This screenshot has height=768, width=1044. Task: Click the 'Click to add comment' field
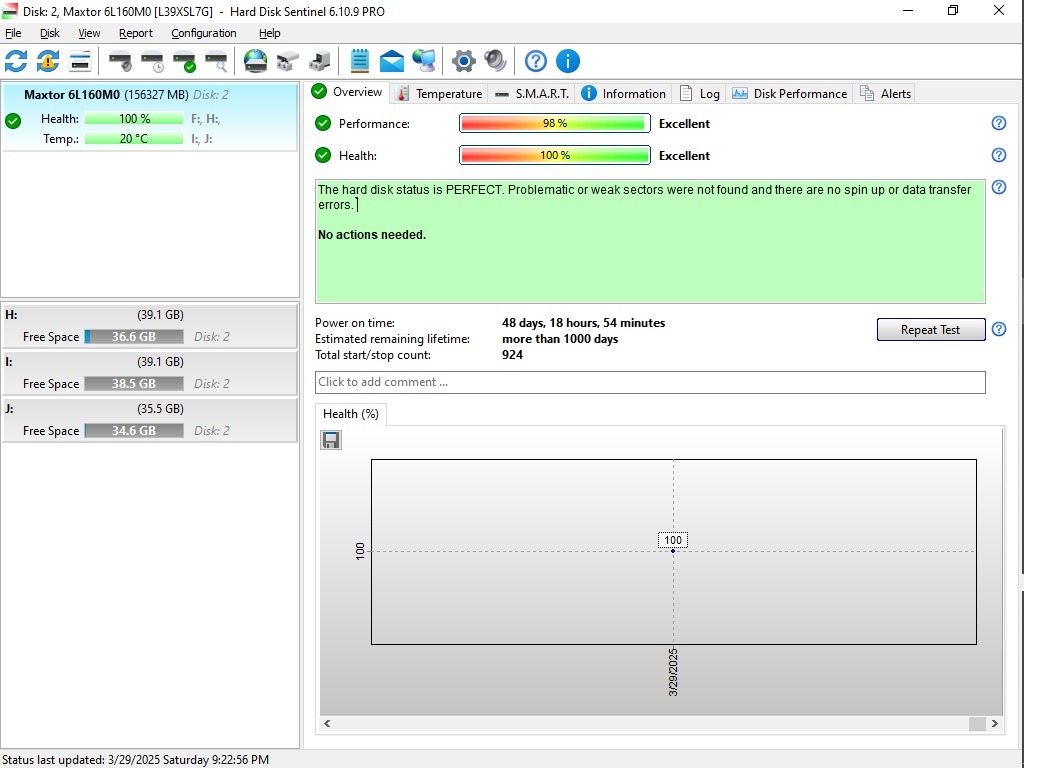click(650, 382)
